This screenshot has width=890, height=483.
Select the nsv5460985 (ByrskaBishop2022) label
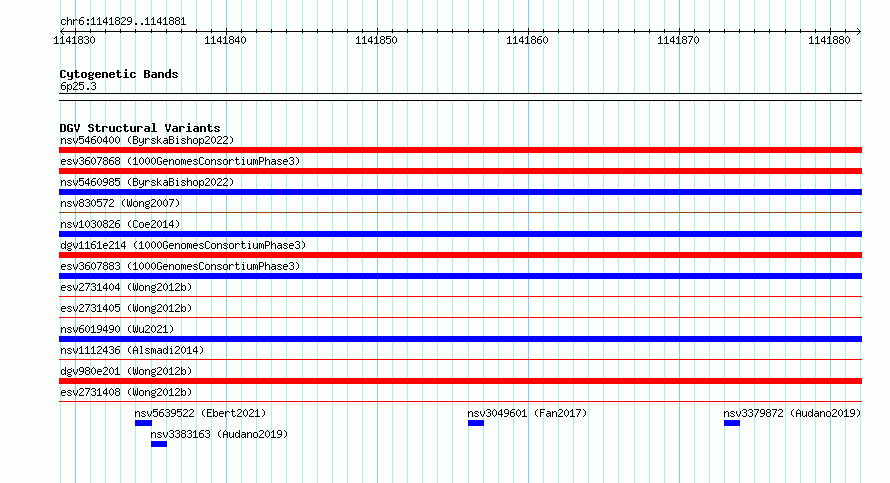(147, 182)
